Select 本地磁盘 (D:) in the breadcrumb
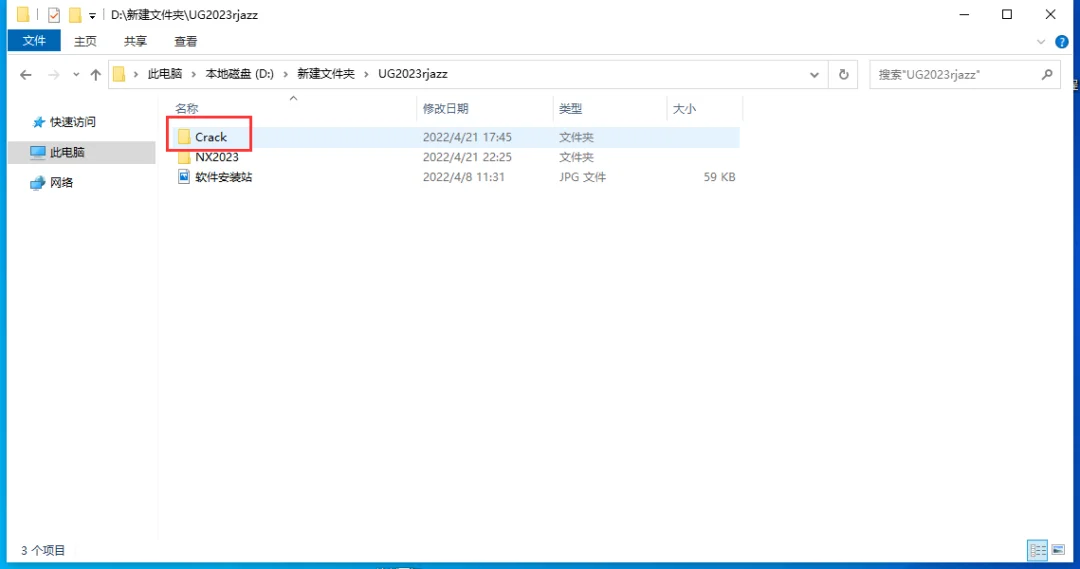The height and width of the screenshot is (569, 1080). click(x=240, y=74)
